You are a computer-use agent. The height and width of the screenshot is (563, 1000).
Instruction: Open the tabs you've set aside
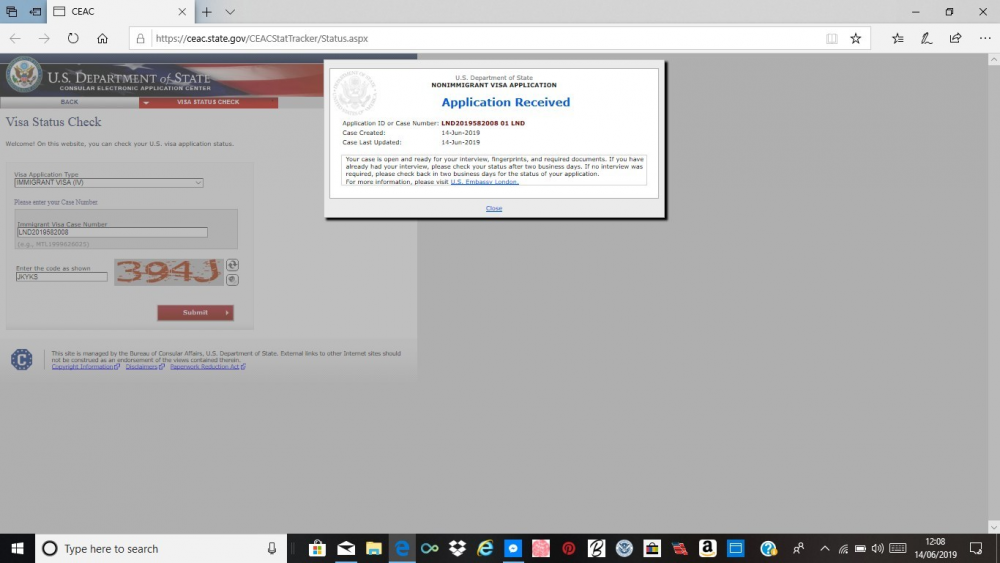pyautogui.click(x=11, y=11)
